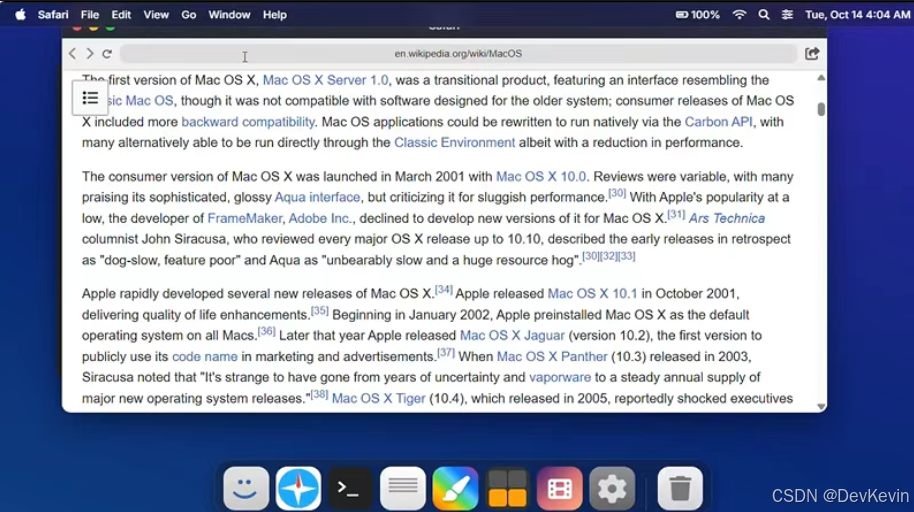Open the FrameMaker link
This screenshot has height=512, width=914.
[245, 219]
